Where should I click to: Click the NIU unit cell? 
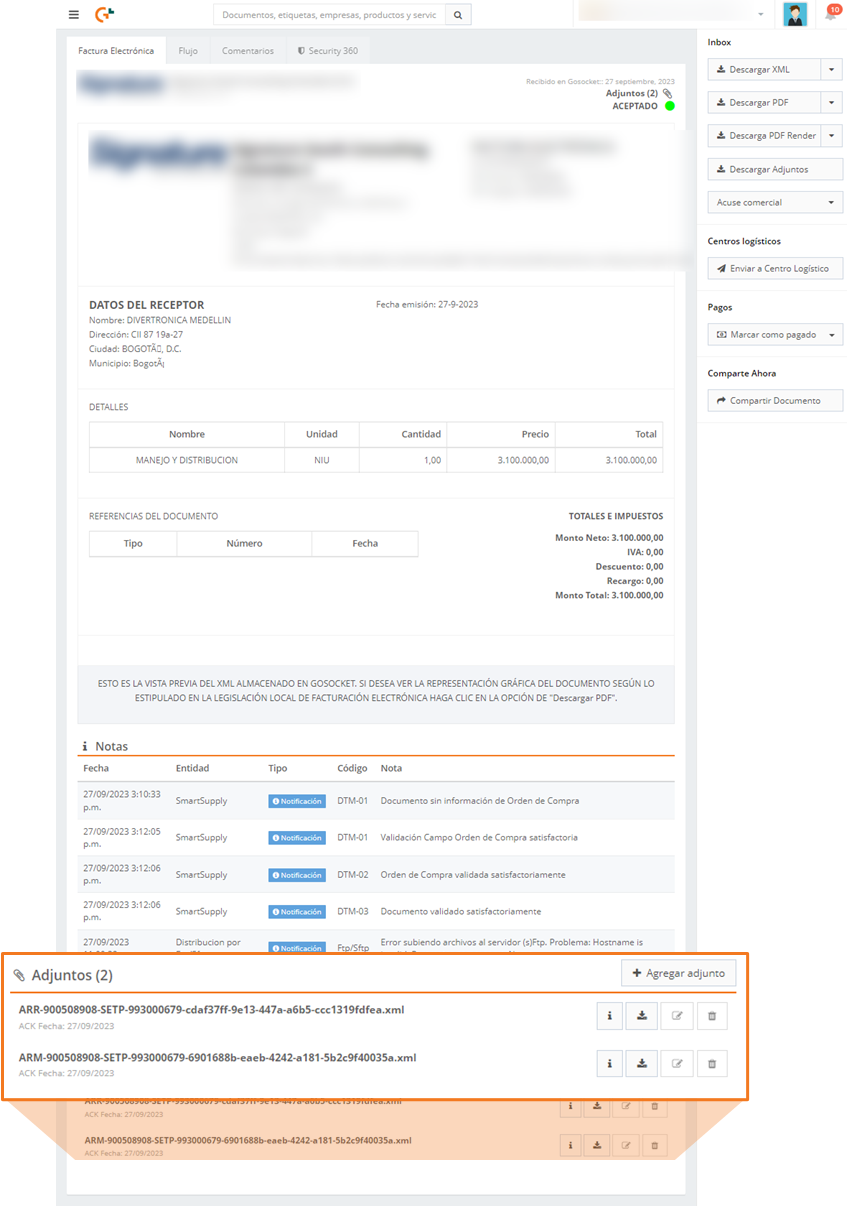point(321,460)
